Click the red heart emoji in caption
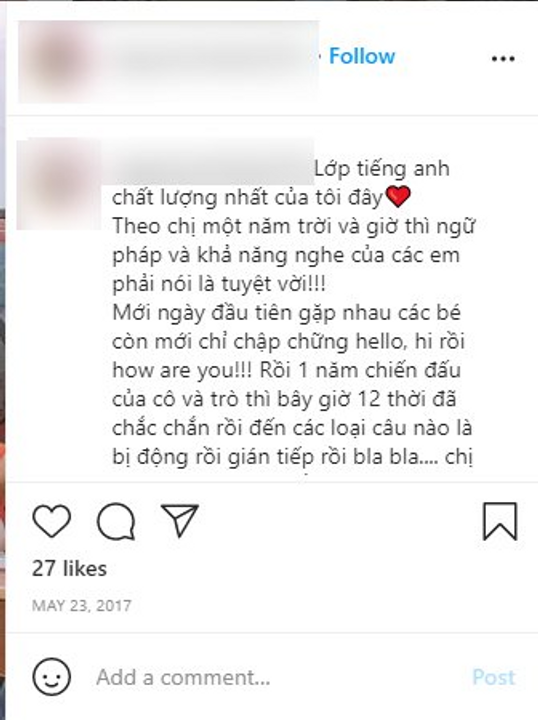 pyautogui.click(x=398, y=197)
